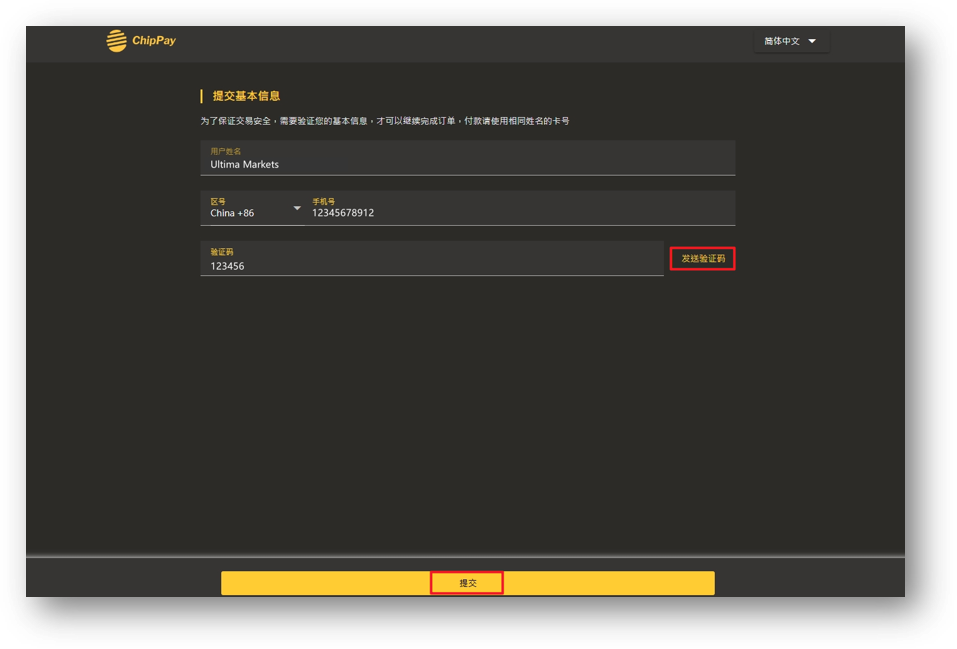Click the 发送验证码 send code button
The height and width of the screenshot is (649, 957).
702,259
